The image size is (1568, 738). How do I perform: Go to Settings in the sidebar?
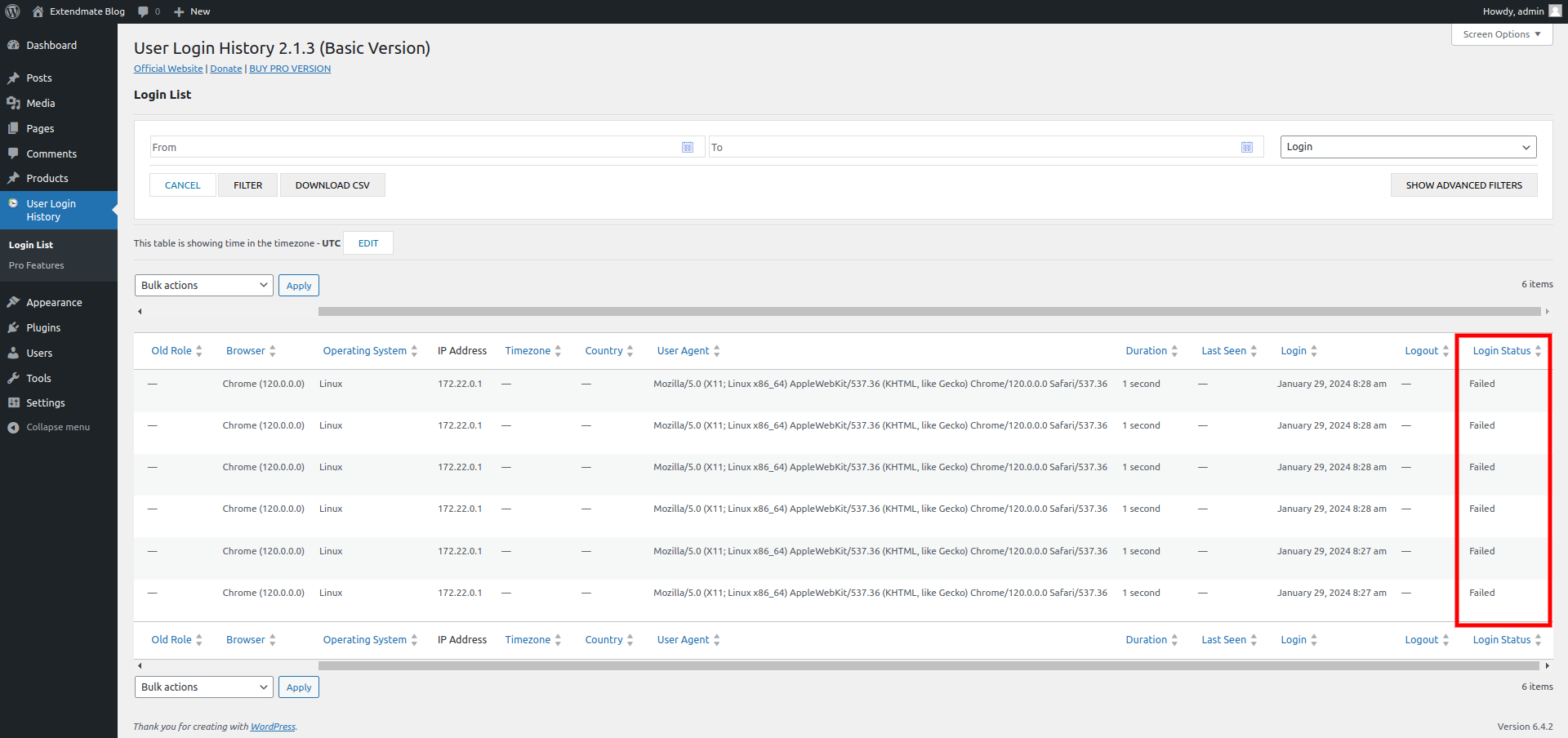[46, 402]
